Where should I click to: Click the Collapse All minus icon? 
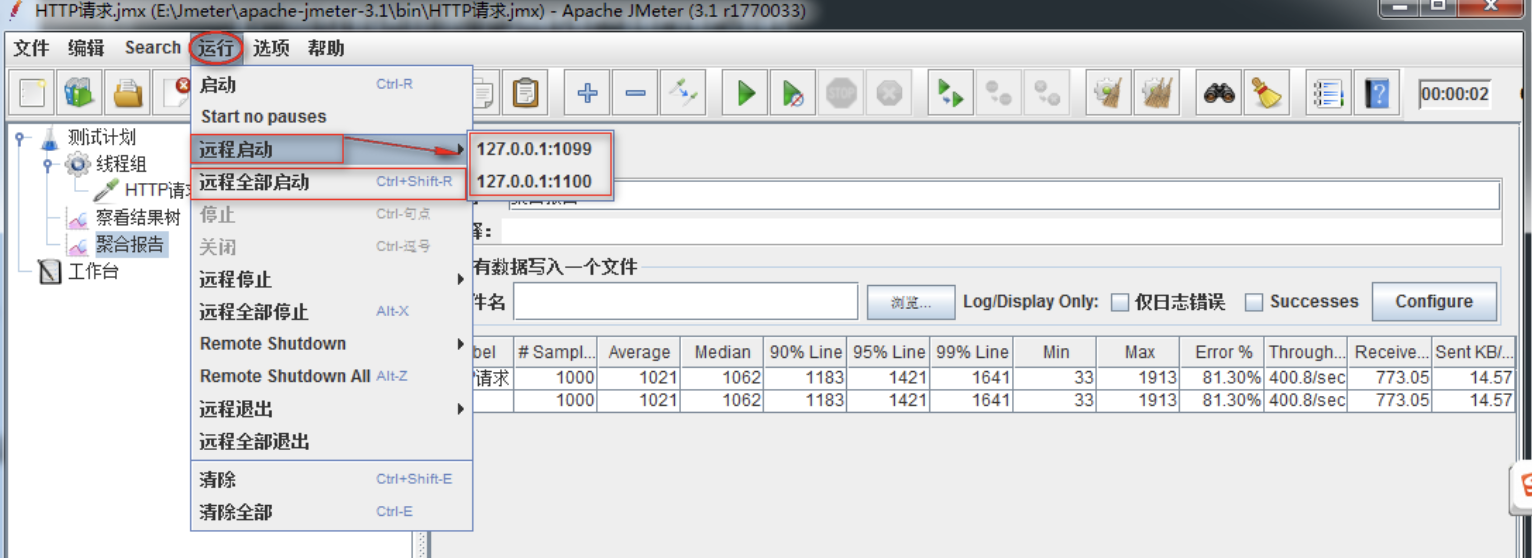635,94
